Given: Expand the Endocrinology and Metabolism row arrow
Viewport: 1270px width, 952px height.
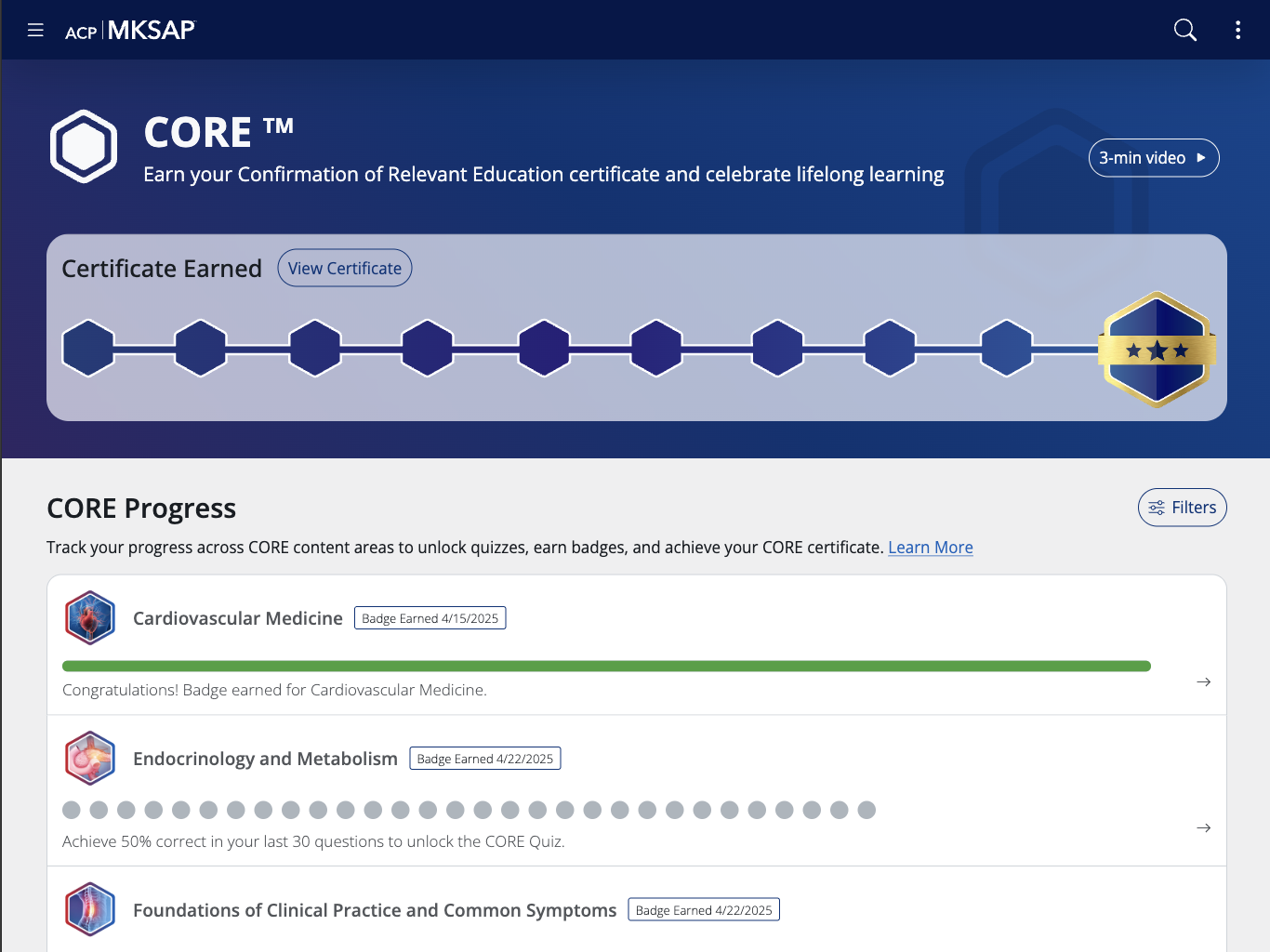Looking at the screenshot, I should coord(1203,827).
